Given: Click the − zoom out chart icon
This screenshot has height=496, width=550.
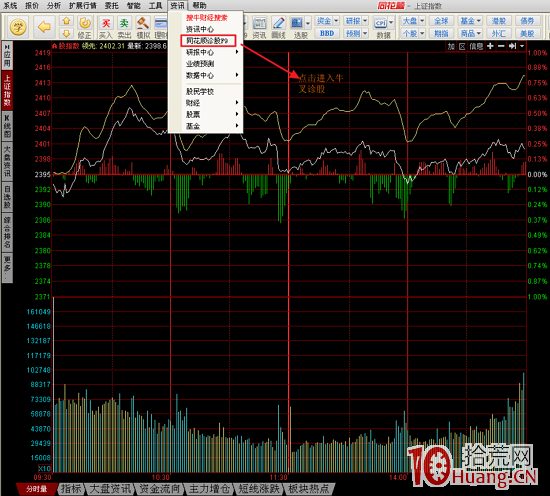Looking at the screenshot, I should click(x=501, y=46).
